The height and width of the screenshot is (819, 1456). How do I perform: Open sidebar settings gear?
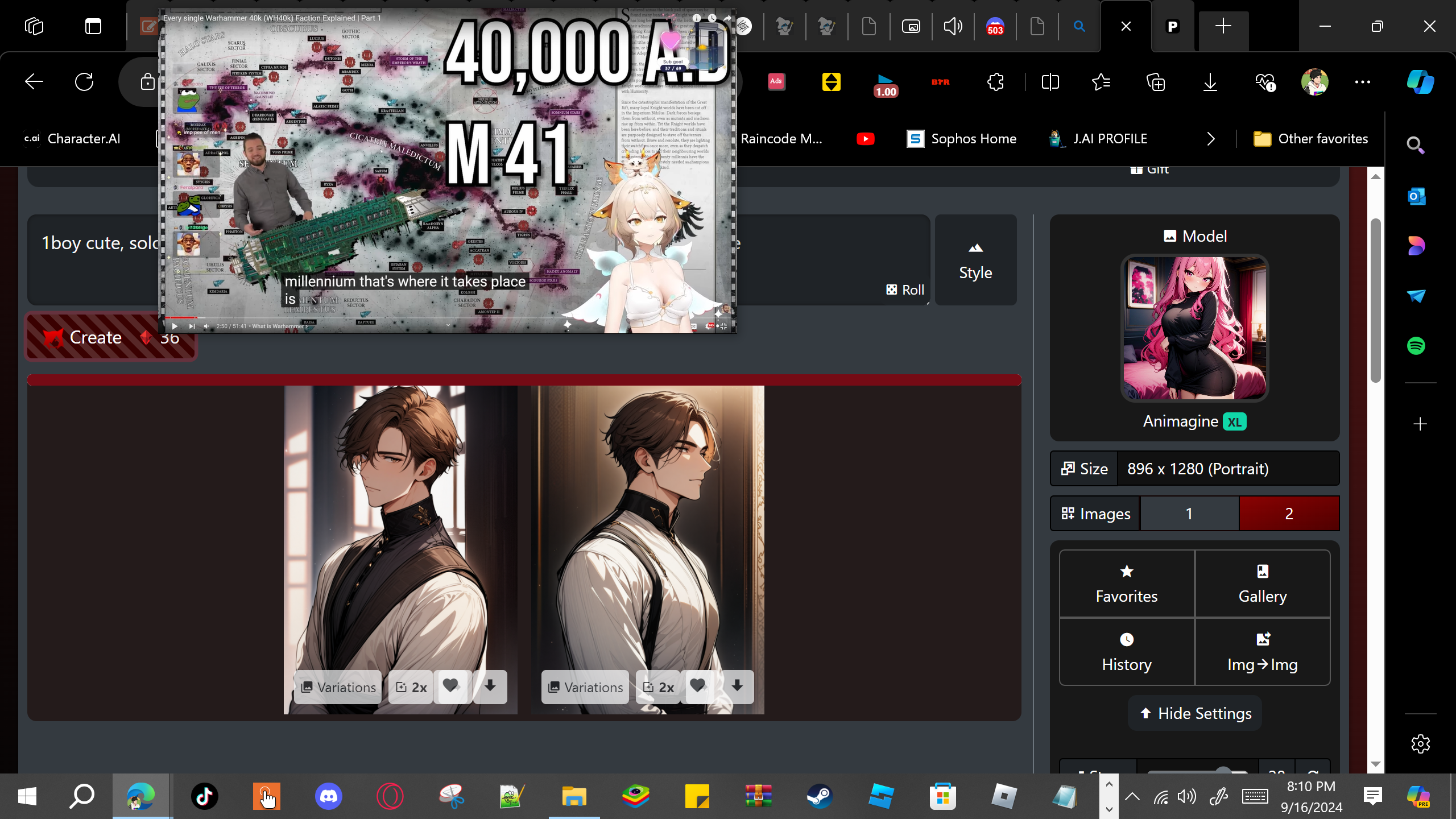[x=1420, y=743]
